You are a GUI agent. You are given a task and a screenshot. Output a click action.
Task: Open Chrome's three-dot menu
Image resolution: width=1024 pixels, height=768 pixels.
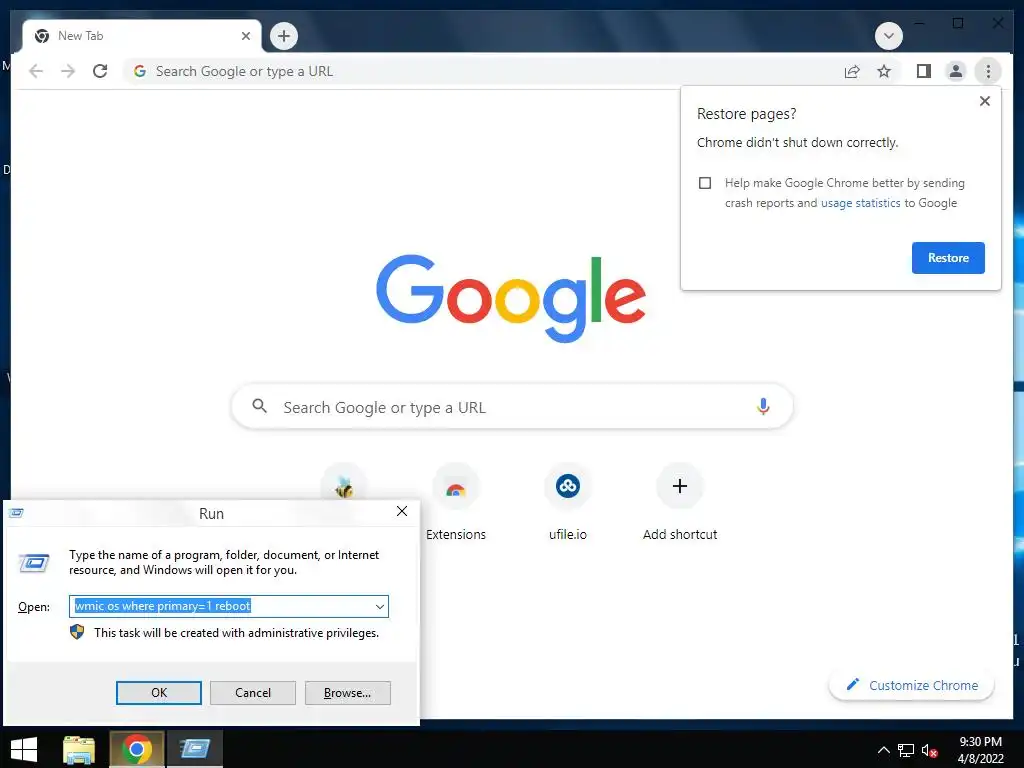point(988,71)
